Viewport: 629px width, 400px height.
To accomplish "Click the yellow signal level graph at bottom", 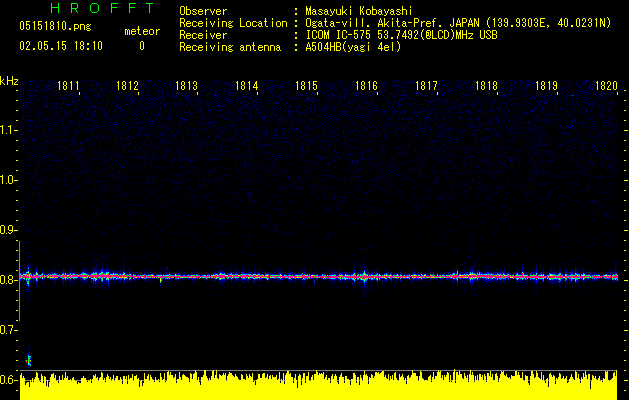I will (x=319, y=386).
